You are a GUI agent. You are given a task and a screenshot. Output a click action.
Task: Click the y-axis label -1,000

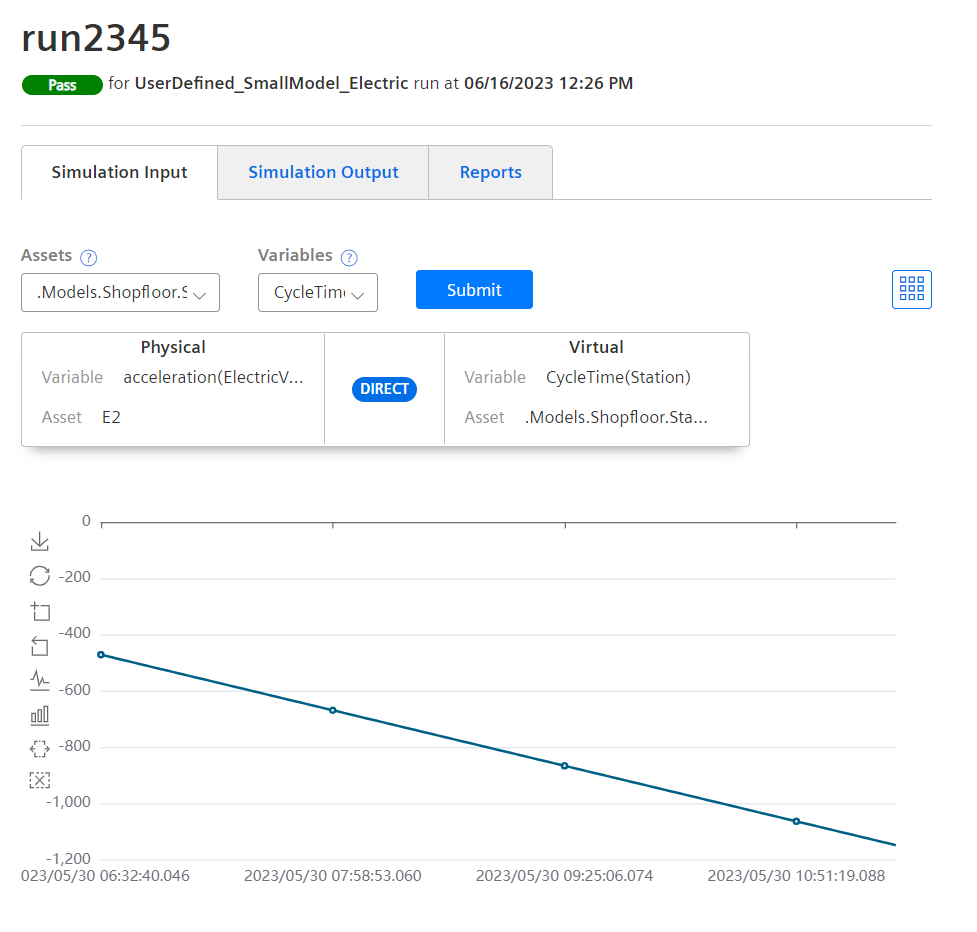tap(69, 802)
